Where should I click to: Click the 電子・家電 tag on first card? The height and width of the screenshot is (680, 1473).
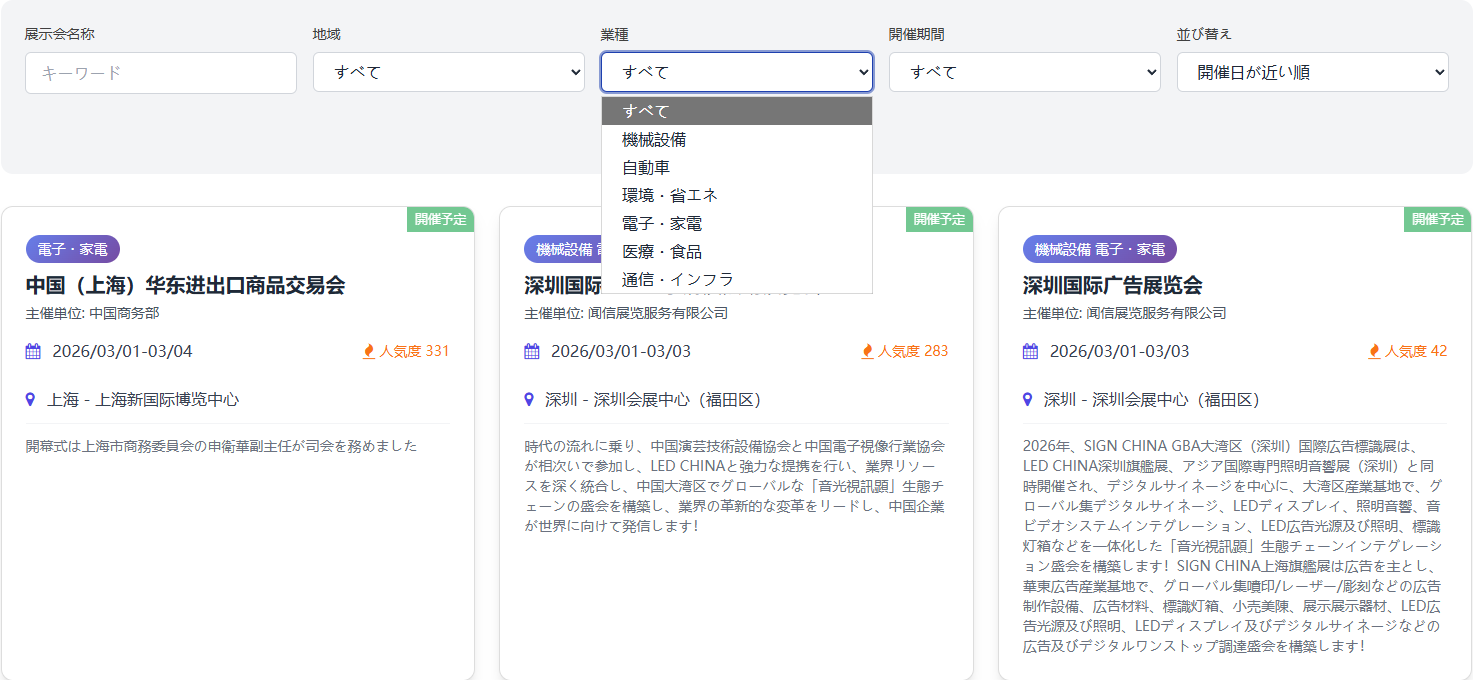(73, 249)
